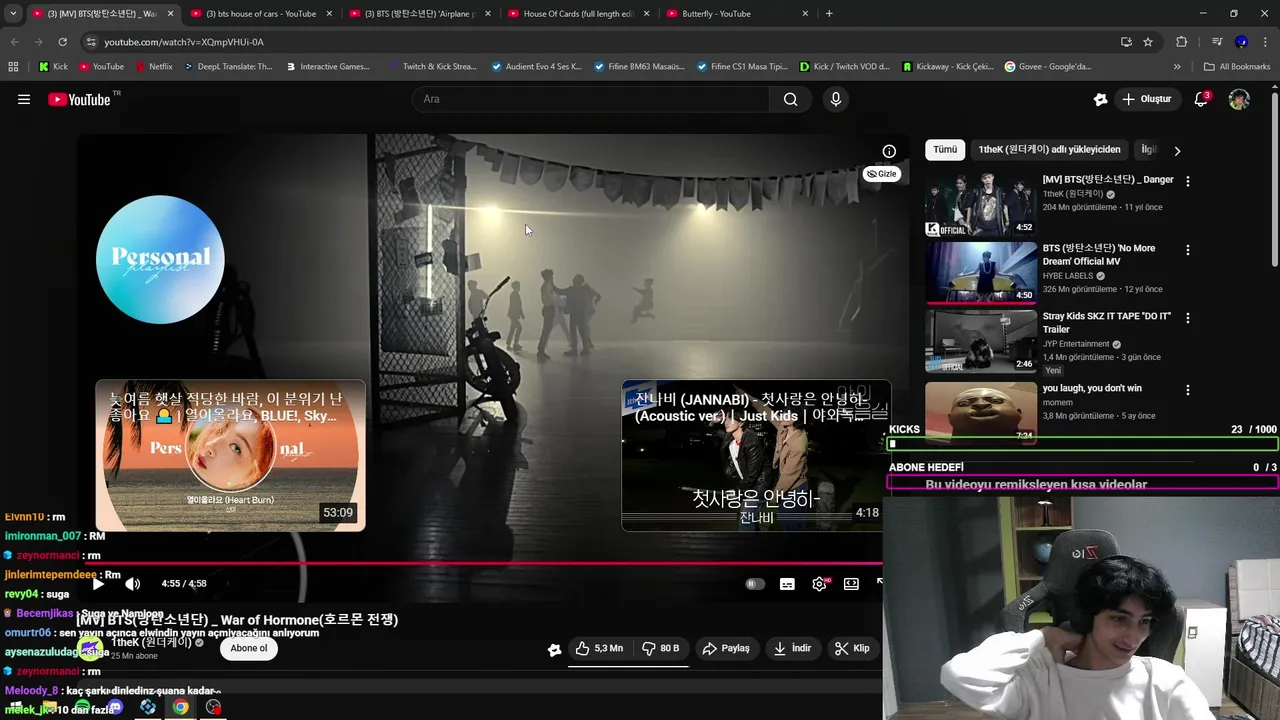Dislike the video showing 80 B

(x=660, y=648)
